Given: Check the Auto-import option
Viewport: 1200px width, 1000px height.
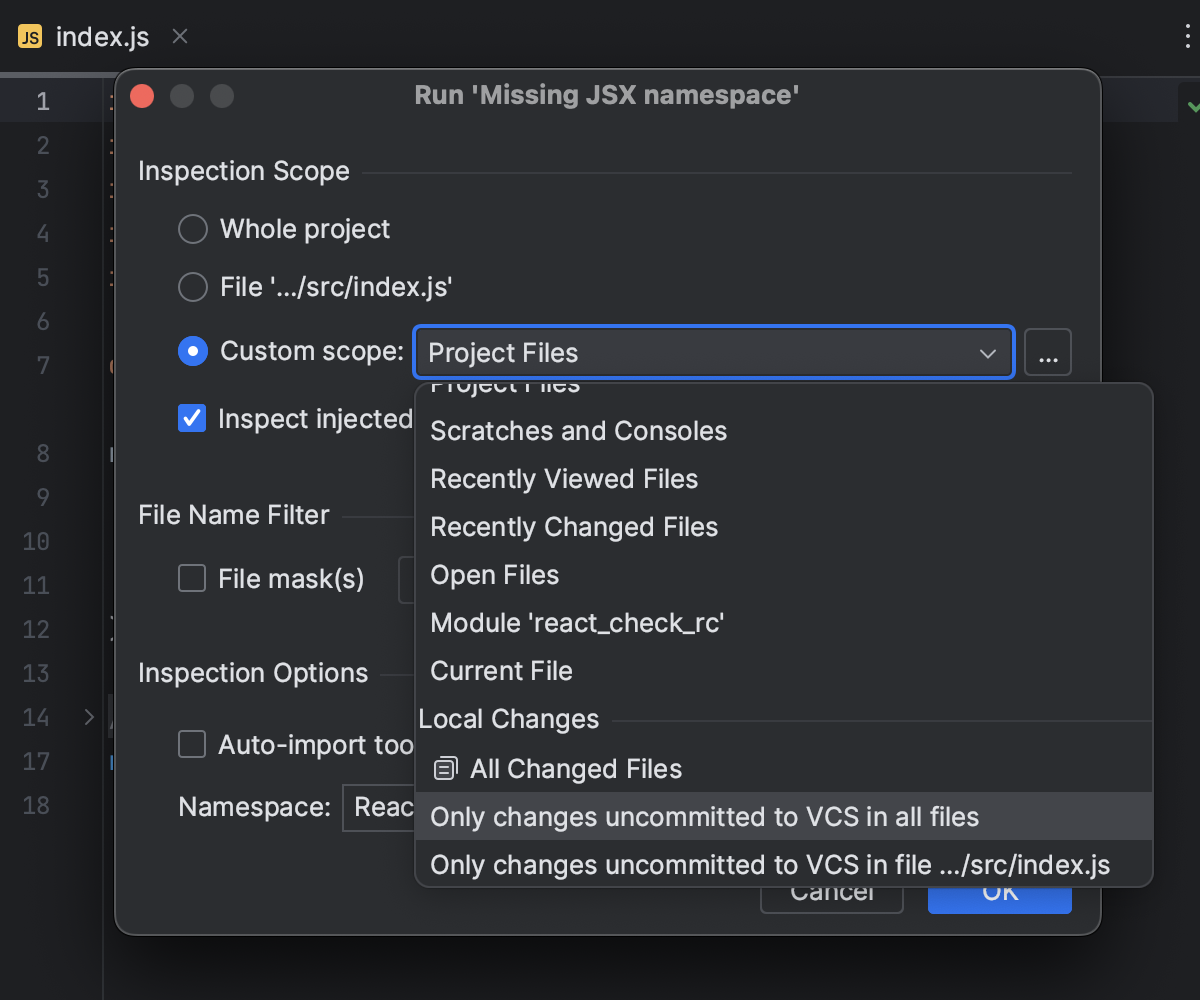Looking at the screenshot, I should coord(191,744).
